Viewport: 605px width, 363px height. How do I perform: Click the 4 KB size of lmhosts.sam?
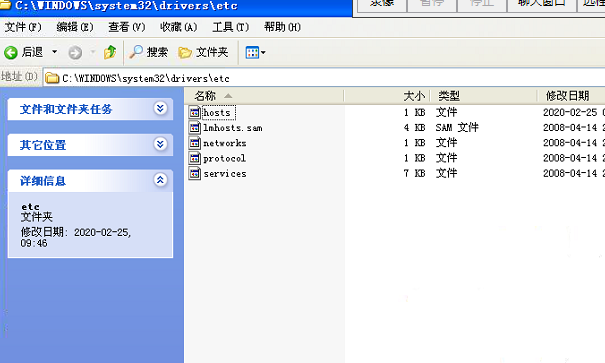tap(414, 128)
